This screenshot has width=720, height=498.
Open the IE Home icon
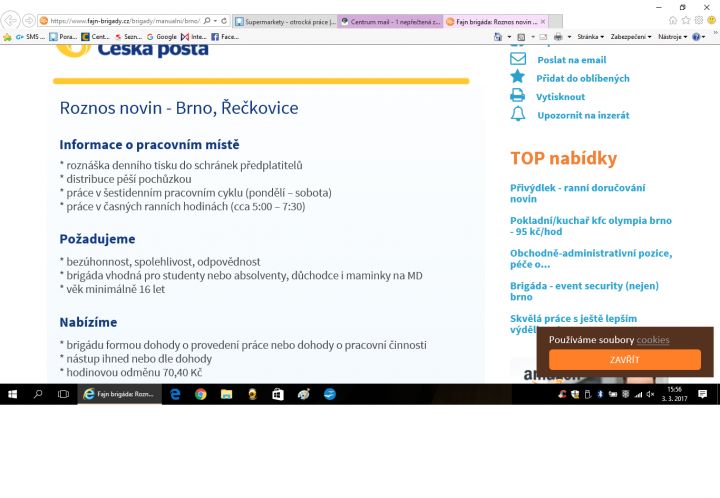[673, 20]
